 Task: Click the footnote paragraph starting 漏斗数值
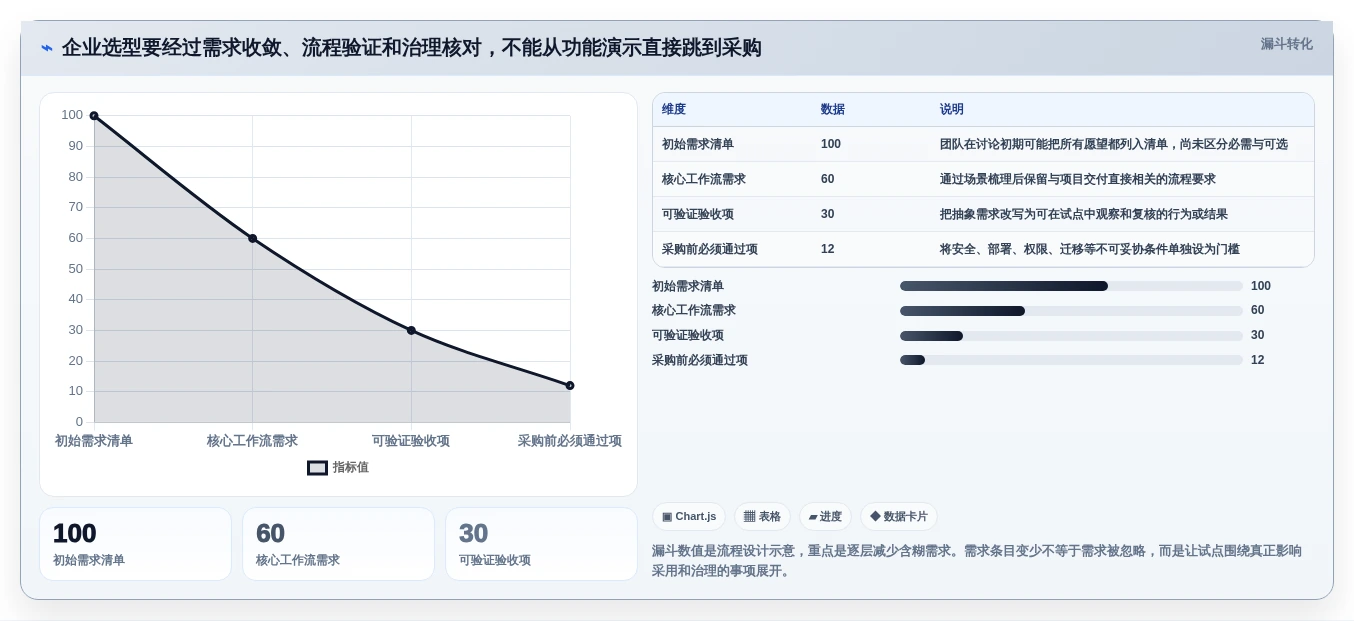coord(977,561)
